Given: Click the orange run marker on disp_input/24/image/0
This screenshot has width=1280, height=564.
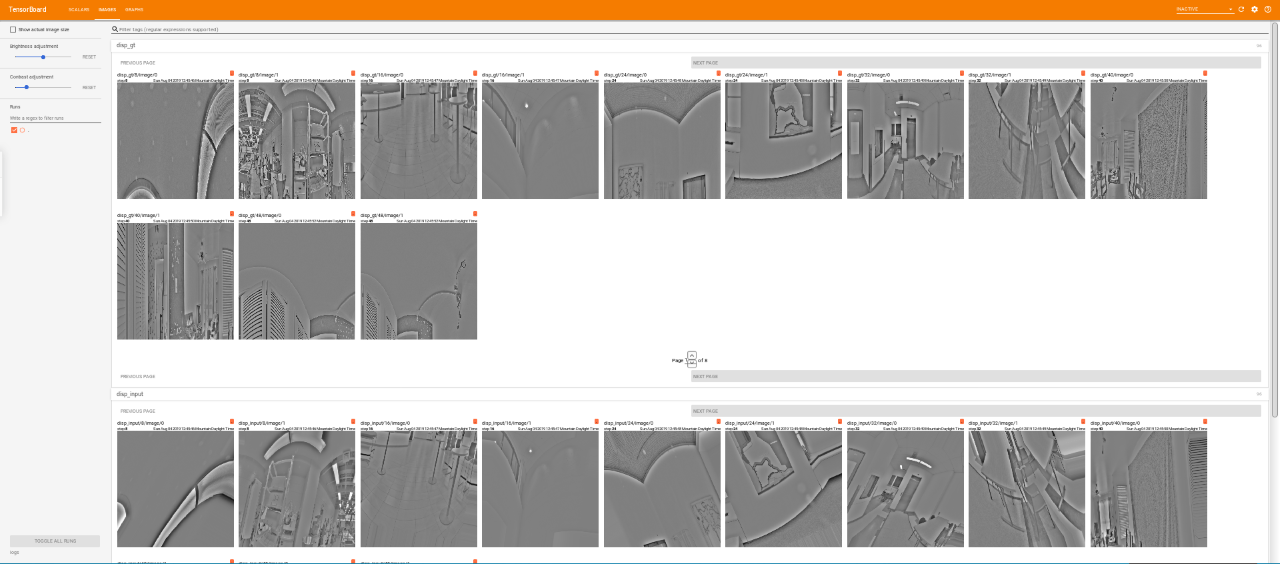Looking at the screenshot, I should point(718,422).
